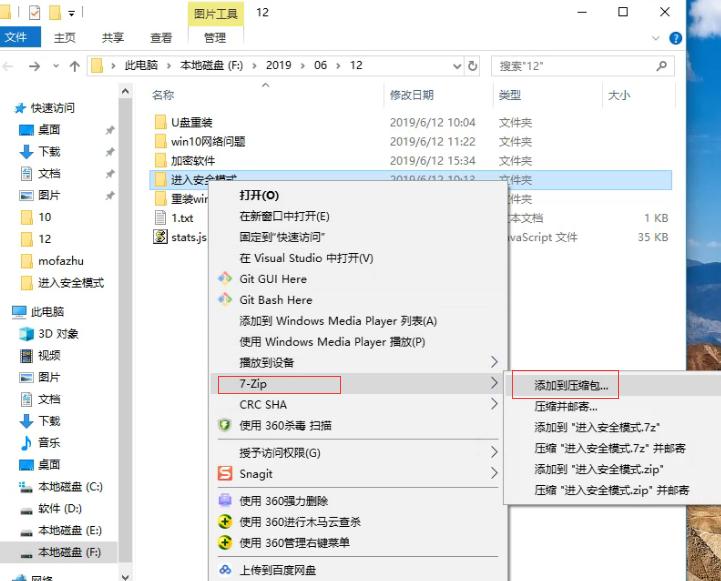Sort by the 名称 column header
This screenshot has height=581, width=721.
click(x=163, y=95)
